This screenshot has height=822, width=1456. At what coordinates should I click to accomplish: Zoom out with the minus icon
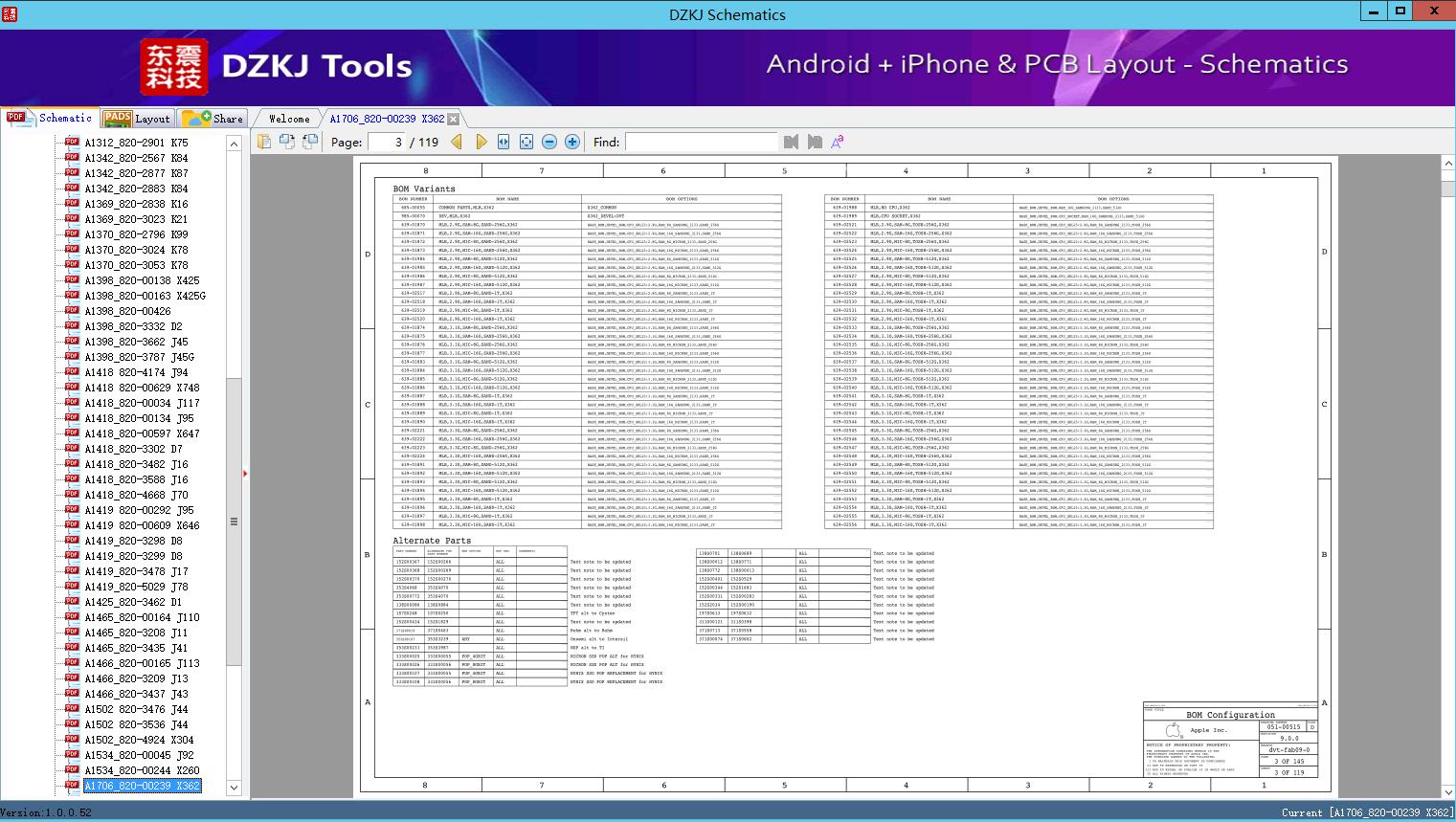pyautogui.click(x=549, y=142)
